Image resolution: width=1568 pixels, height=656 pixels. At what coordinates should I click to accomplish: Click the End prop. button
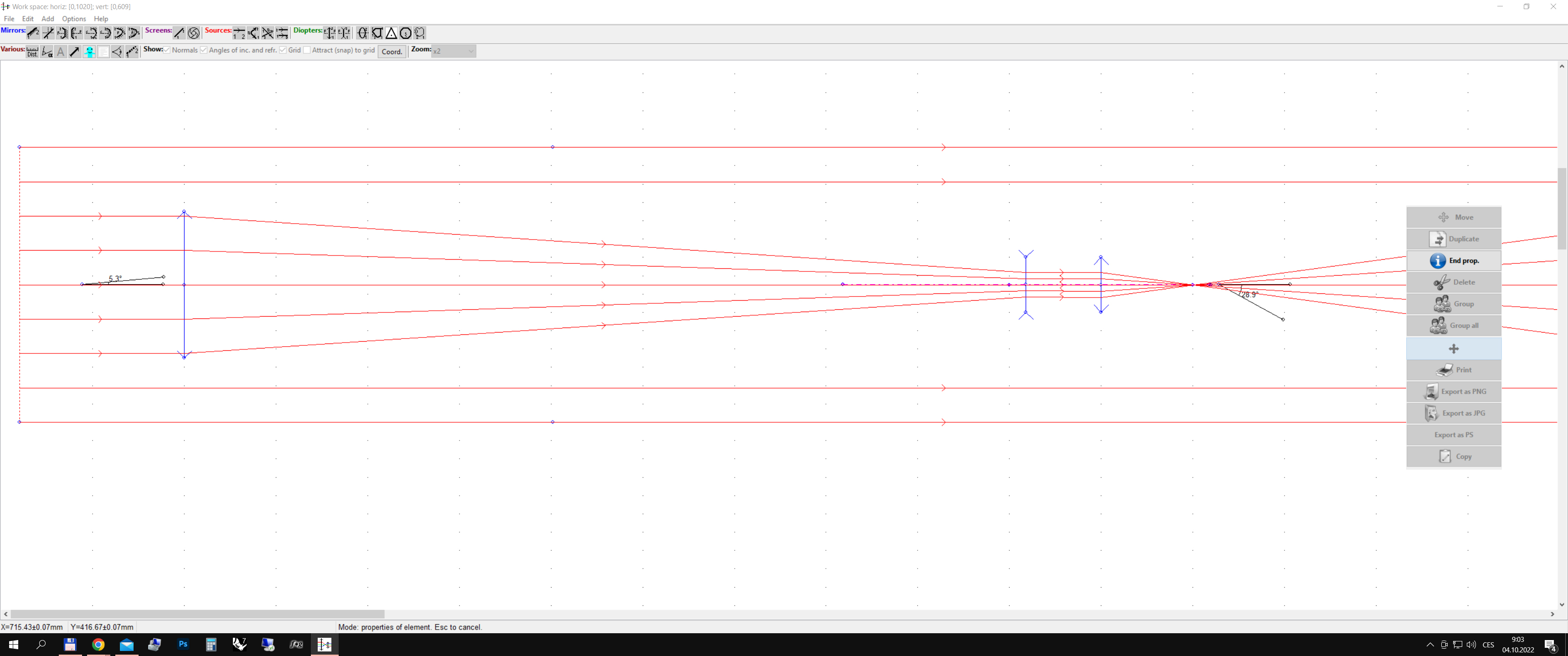pos(1454,261)
